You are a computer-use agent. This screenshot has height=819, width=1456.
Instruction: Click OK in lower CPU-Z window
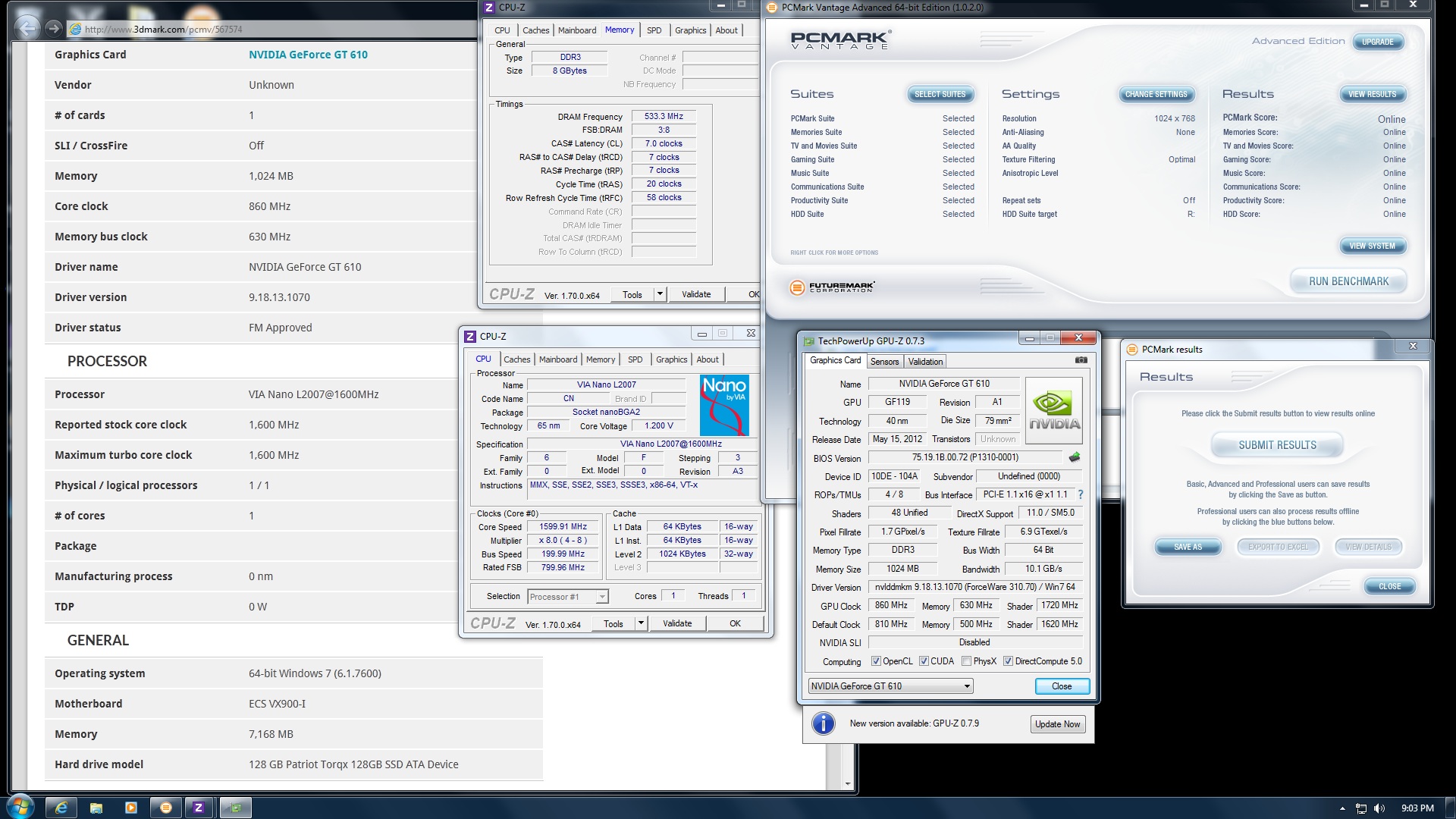coord(735,623)
